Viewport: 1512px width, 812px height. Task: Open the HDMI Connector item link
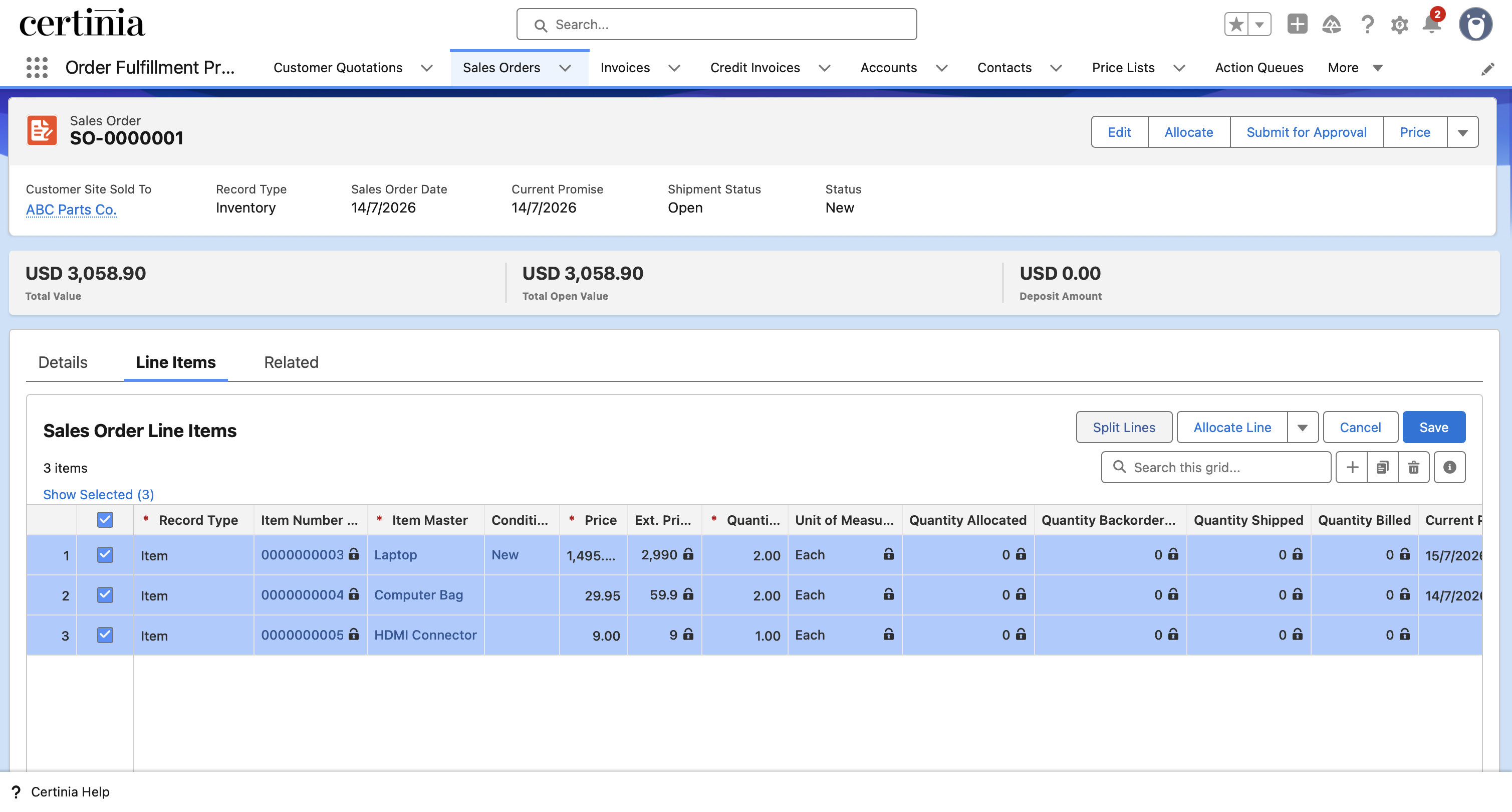(425, 635)
